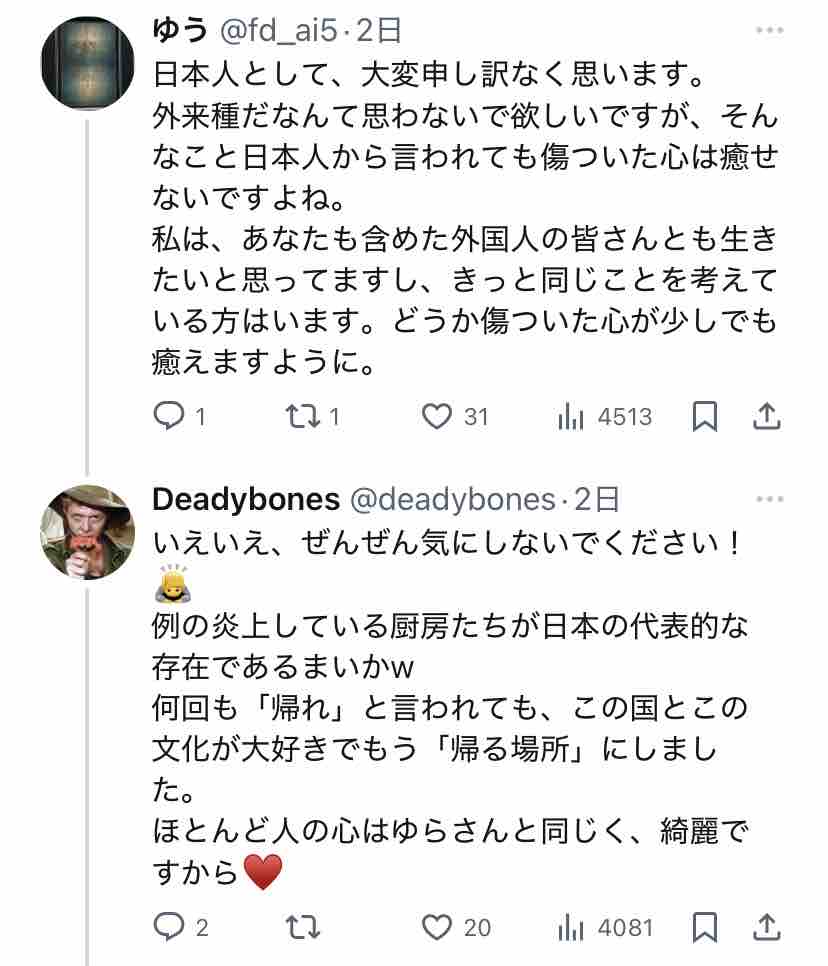Open more options on Deadybones' tweet

click(769, 499)
